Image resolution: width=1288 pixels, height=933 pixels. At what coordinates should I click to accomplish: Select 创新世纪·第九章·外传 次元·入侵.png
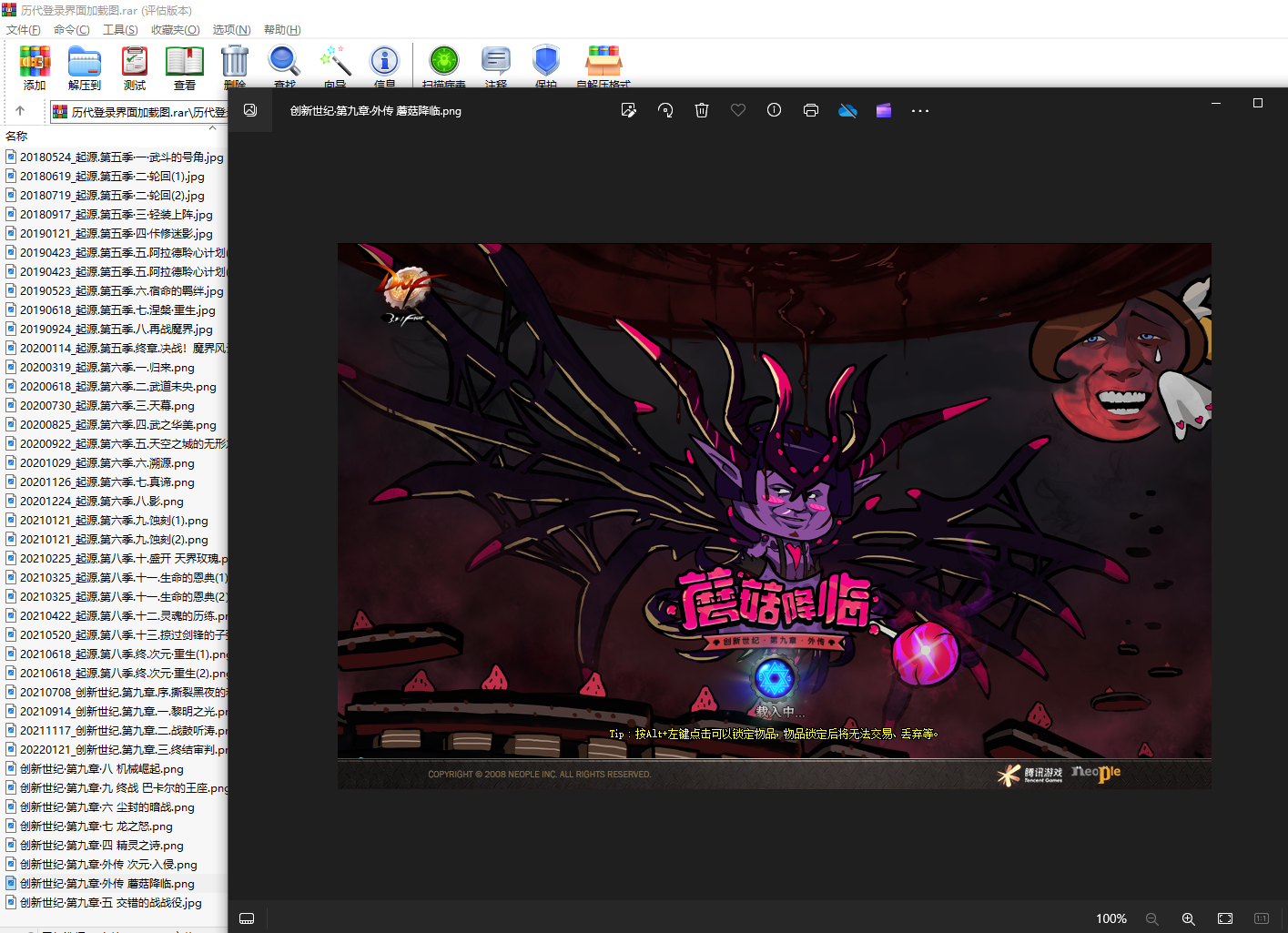point(101,865)
